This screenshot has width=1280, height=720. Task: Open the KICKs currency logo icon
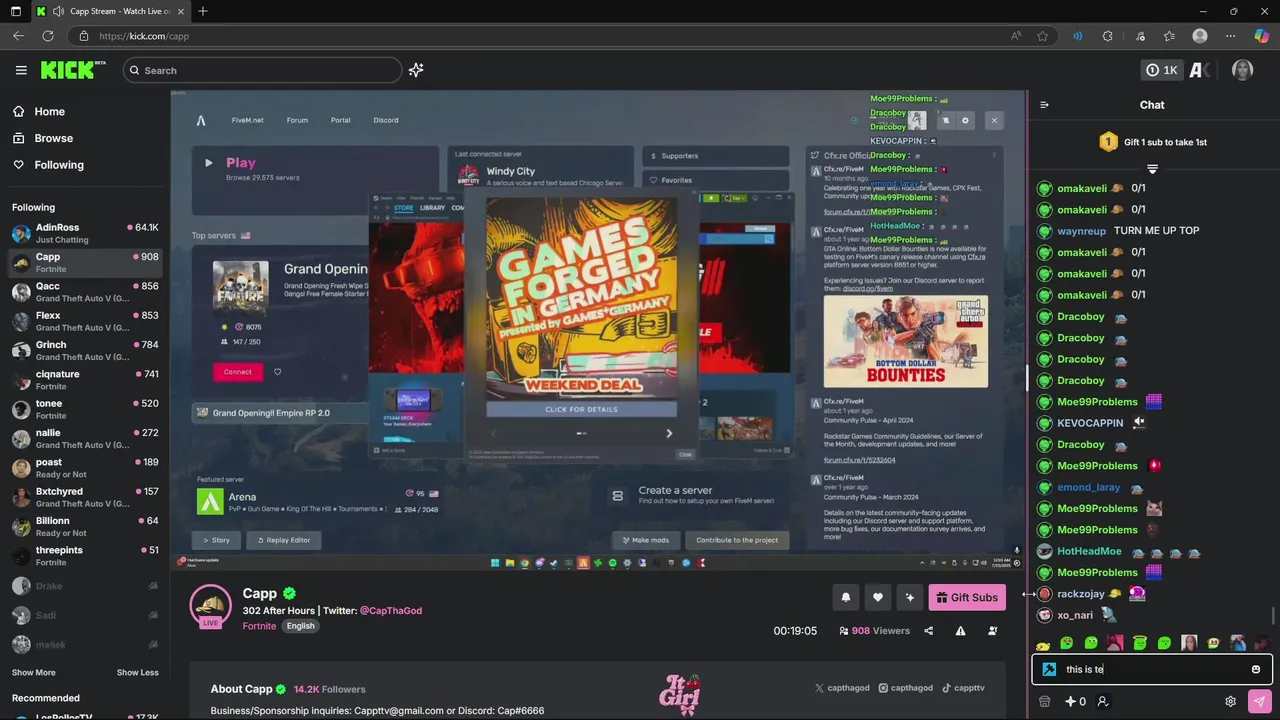(x=1201, y=70)
